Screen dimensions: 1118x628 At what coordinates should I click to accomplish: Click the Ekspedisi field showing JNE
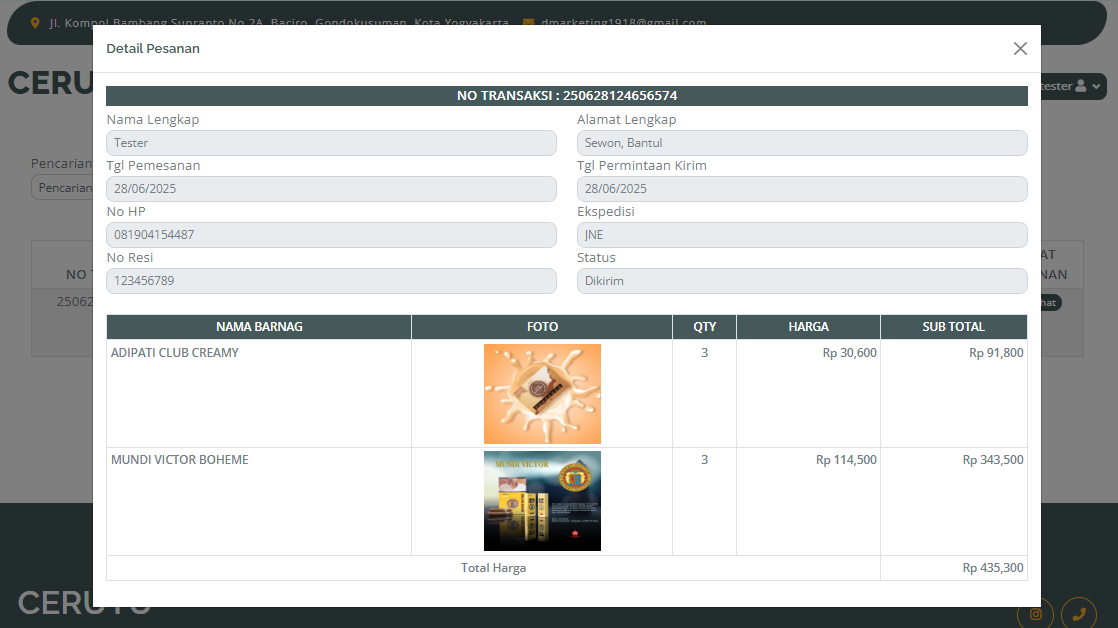tap(801, 235)
